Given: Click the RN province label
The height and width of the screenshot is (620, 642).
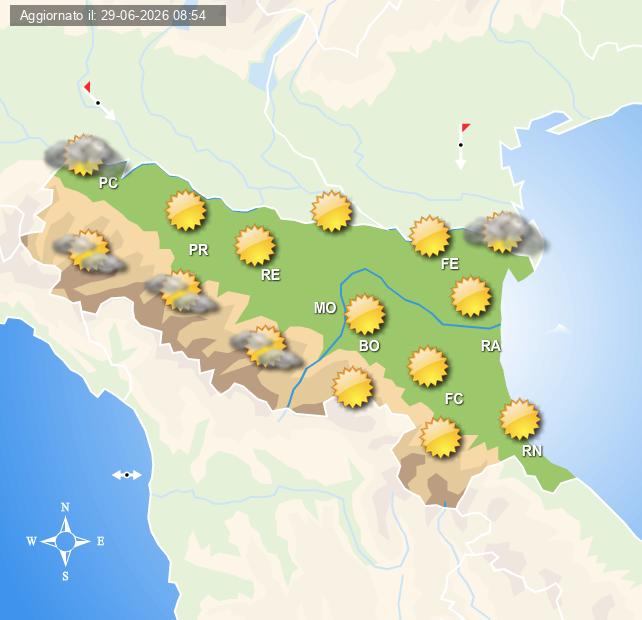Looking at the screenshot, I should (x=532, y=451).
